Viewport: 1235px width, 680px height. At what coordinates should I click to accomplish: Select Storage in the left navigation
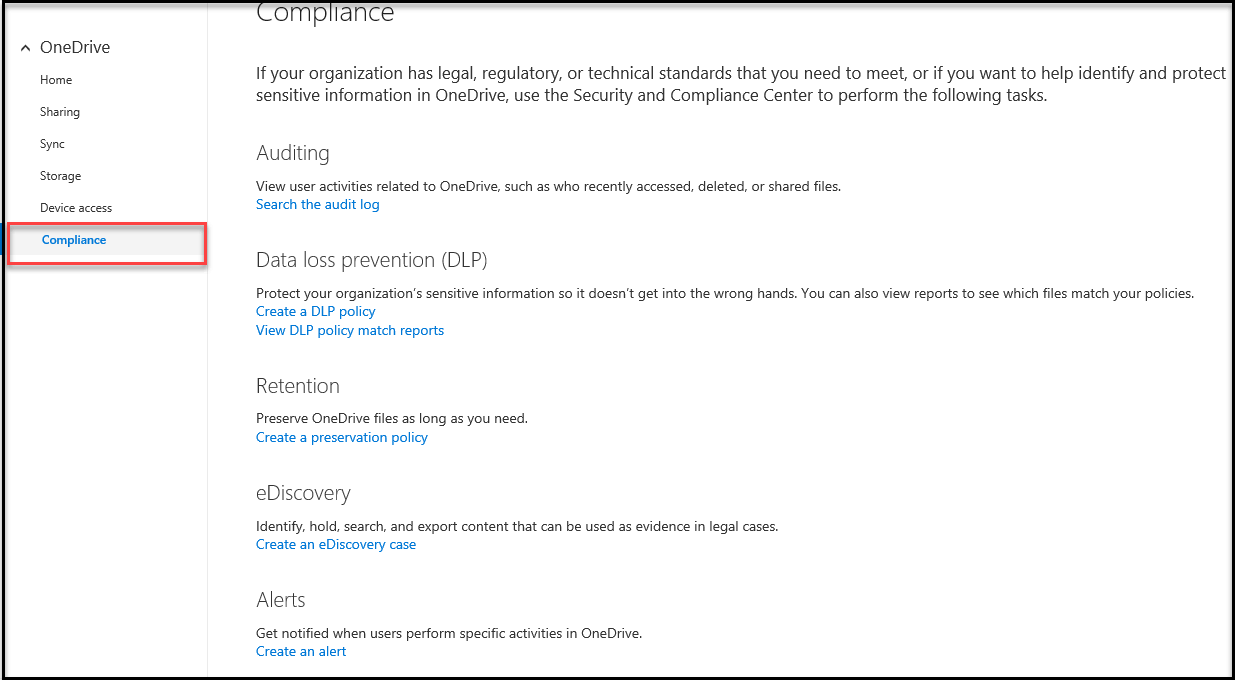coord(61,176)
